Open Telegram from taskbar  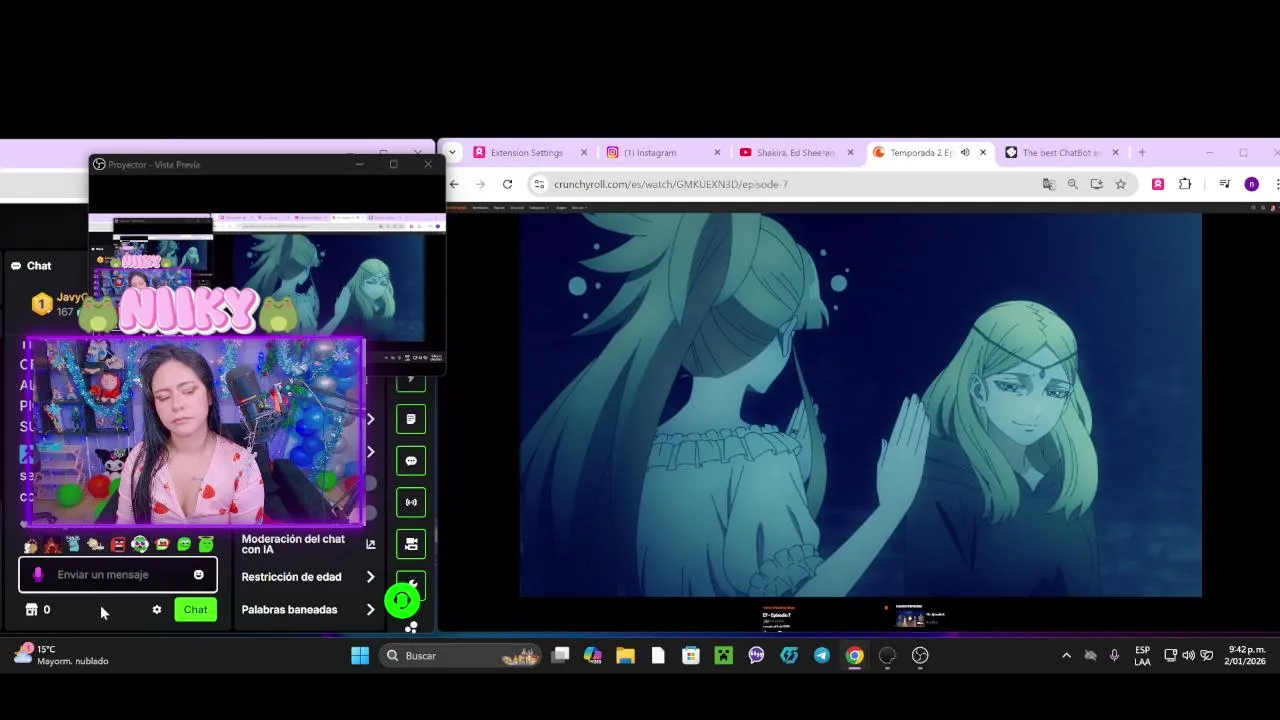tap(822, 656)
